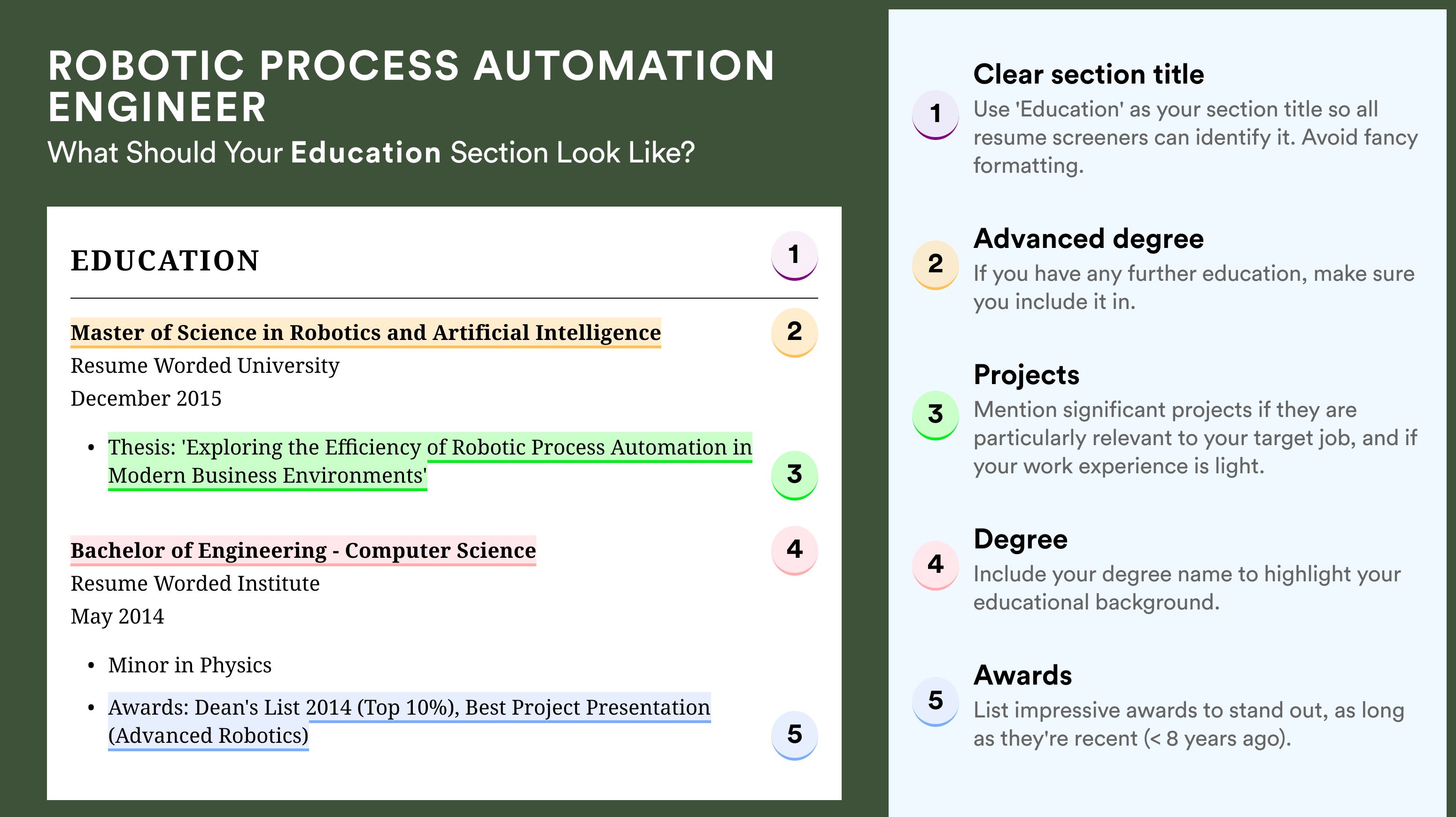The height and width of the screenshot is (817, 1456).
Task: Click the EDUCATION section heading
Action: point(165,261)
